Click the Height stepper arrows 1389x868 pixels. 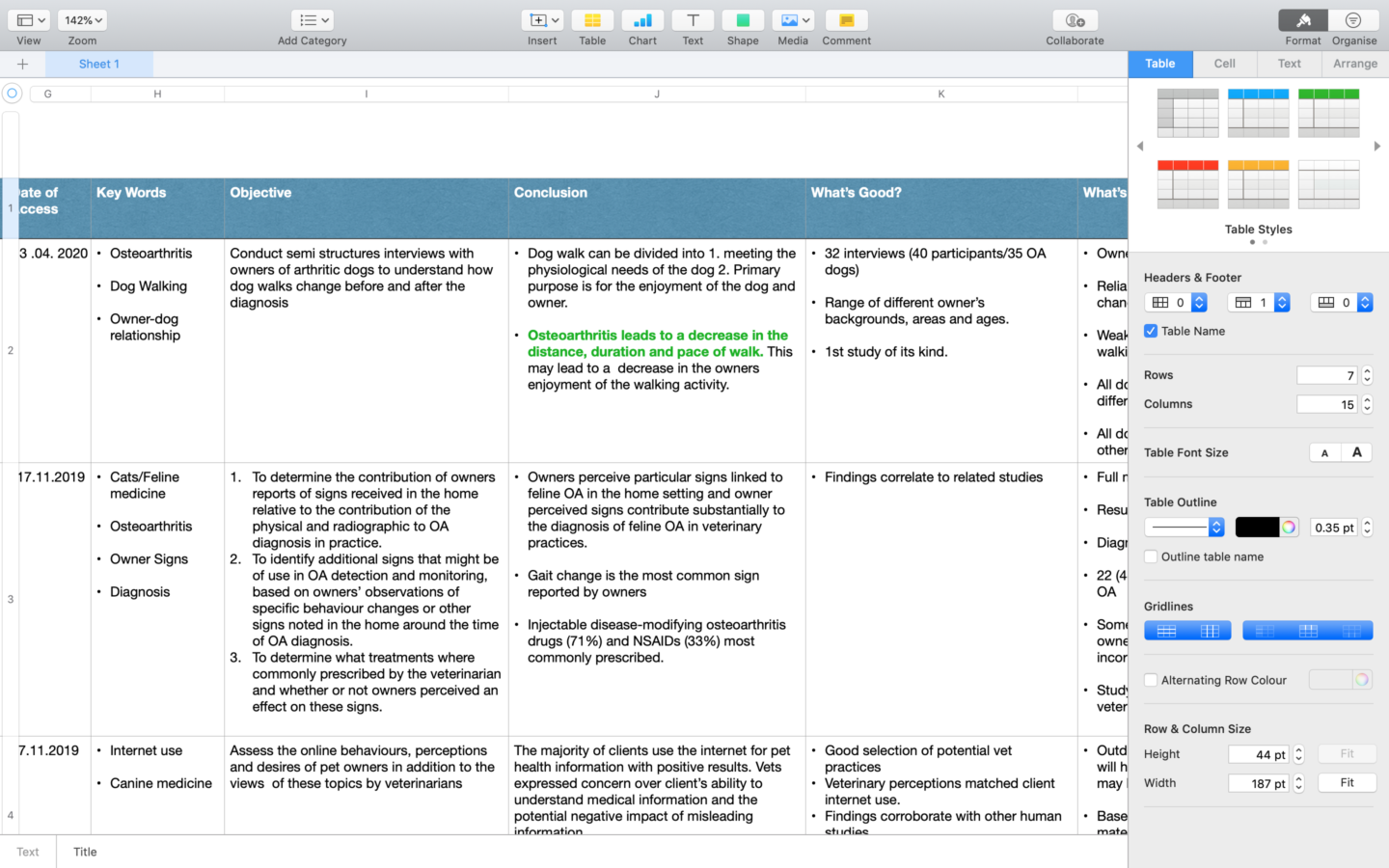pos(1298,754)
